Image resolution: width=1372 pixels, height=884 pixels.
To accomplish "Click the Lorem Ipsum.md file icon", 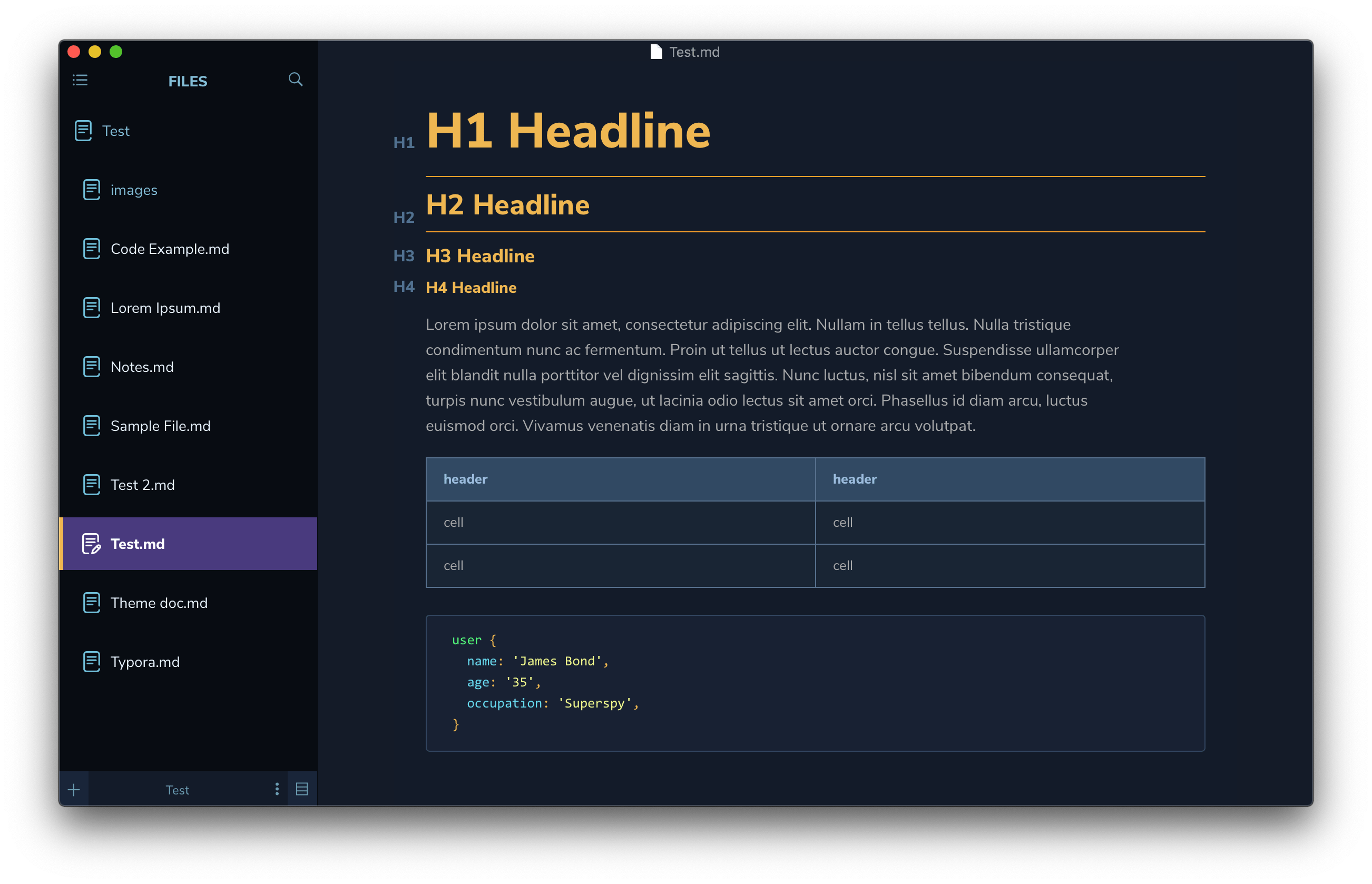I will [92, 308].
